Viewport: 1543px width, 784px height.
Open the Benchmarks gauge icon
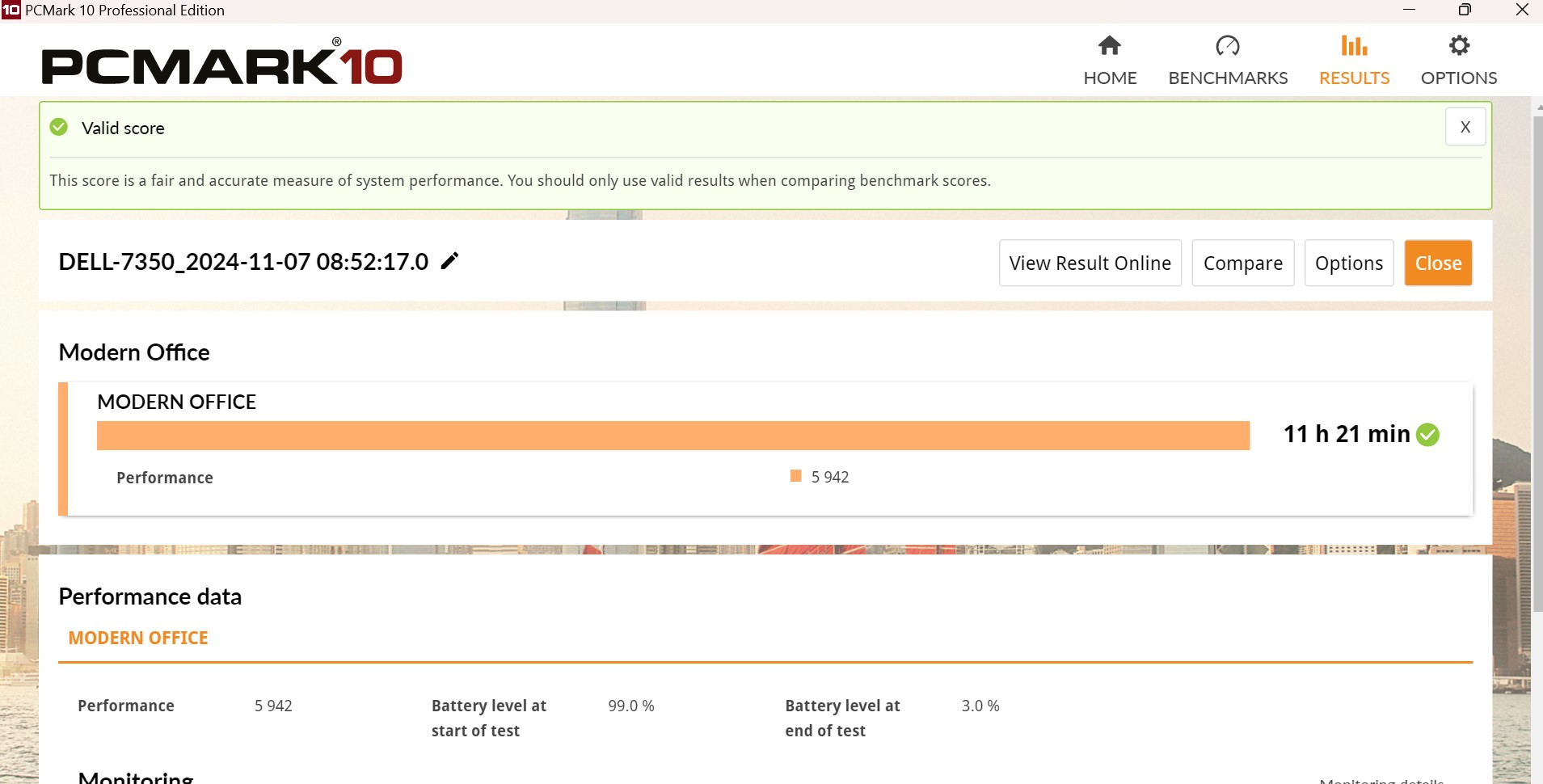pyautogui.click(x=1227, y=46)
